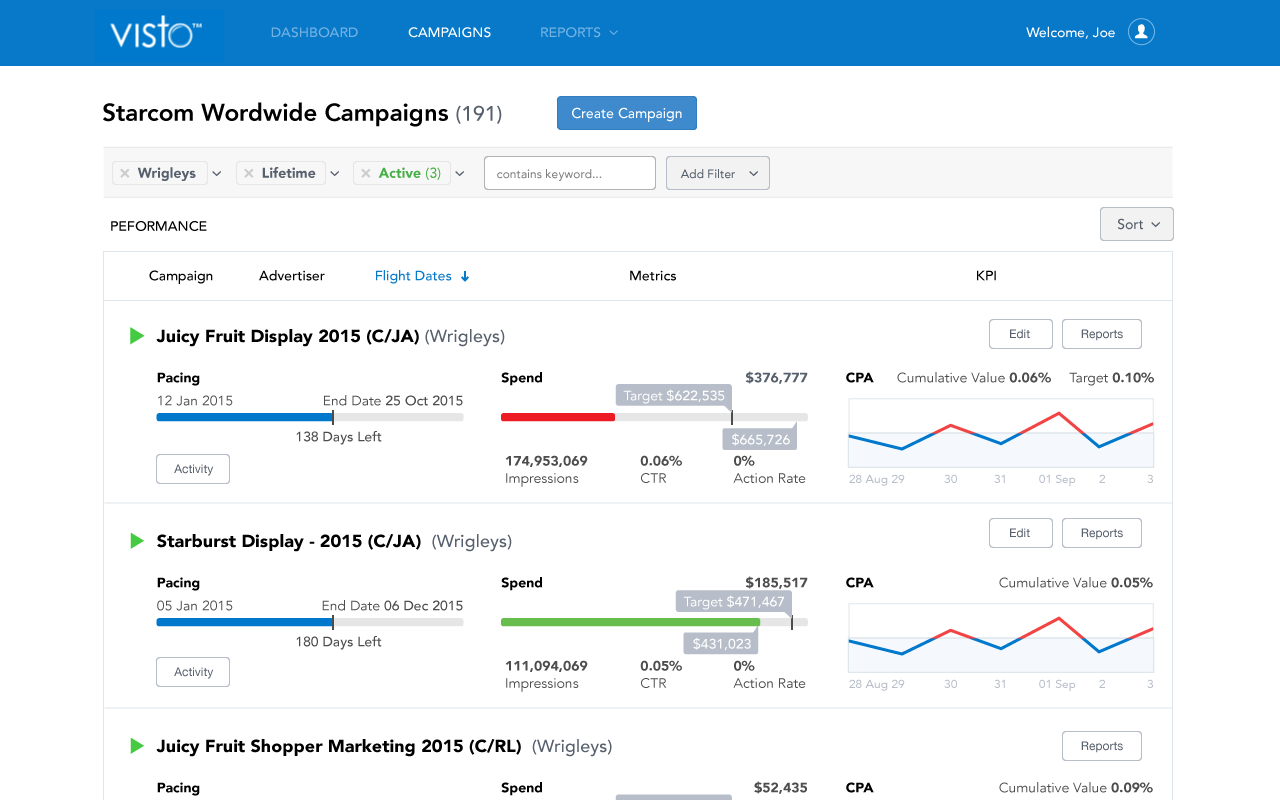Remove the Wrigleys filter tag

point(125,173)
